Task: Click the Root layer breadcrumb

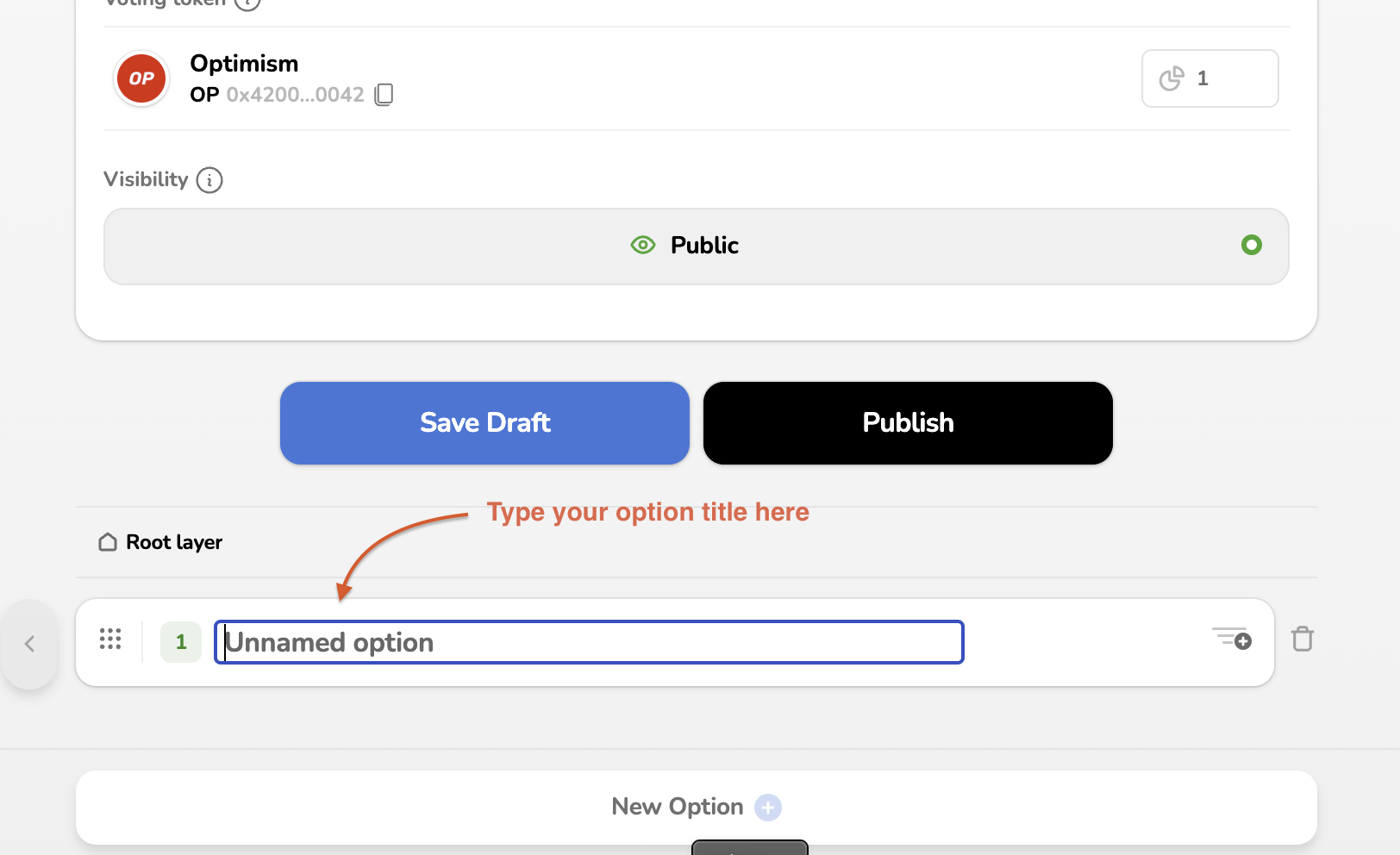Action: [174, 542]
